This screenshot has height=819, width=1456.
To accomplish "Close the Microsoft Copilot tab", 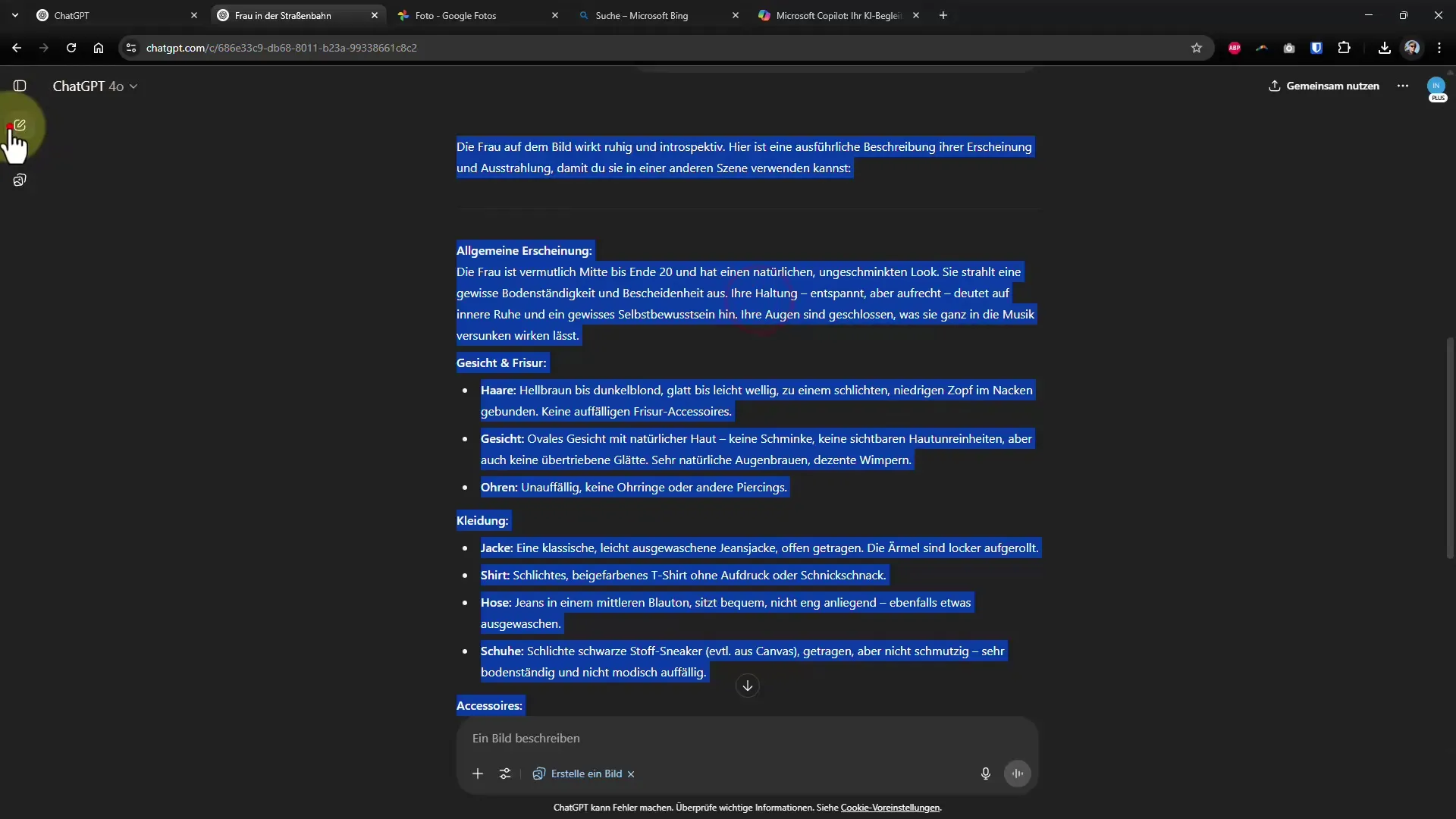I will click(915, 15).
